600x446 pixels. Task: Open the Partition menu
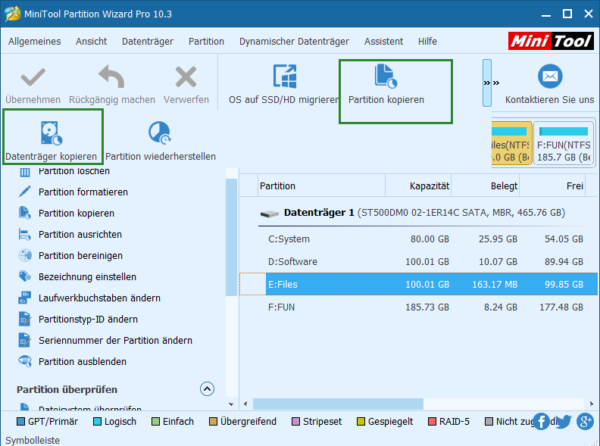(x=206, y=41)
